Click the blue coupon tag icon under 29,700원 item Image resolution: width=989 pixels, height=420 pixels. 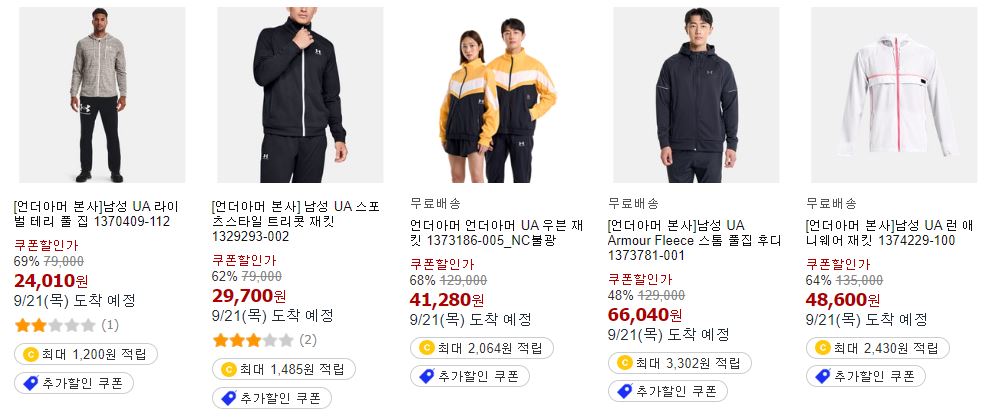point(229,398)
